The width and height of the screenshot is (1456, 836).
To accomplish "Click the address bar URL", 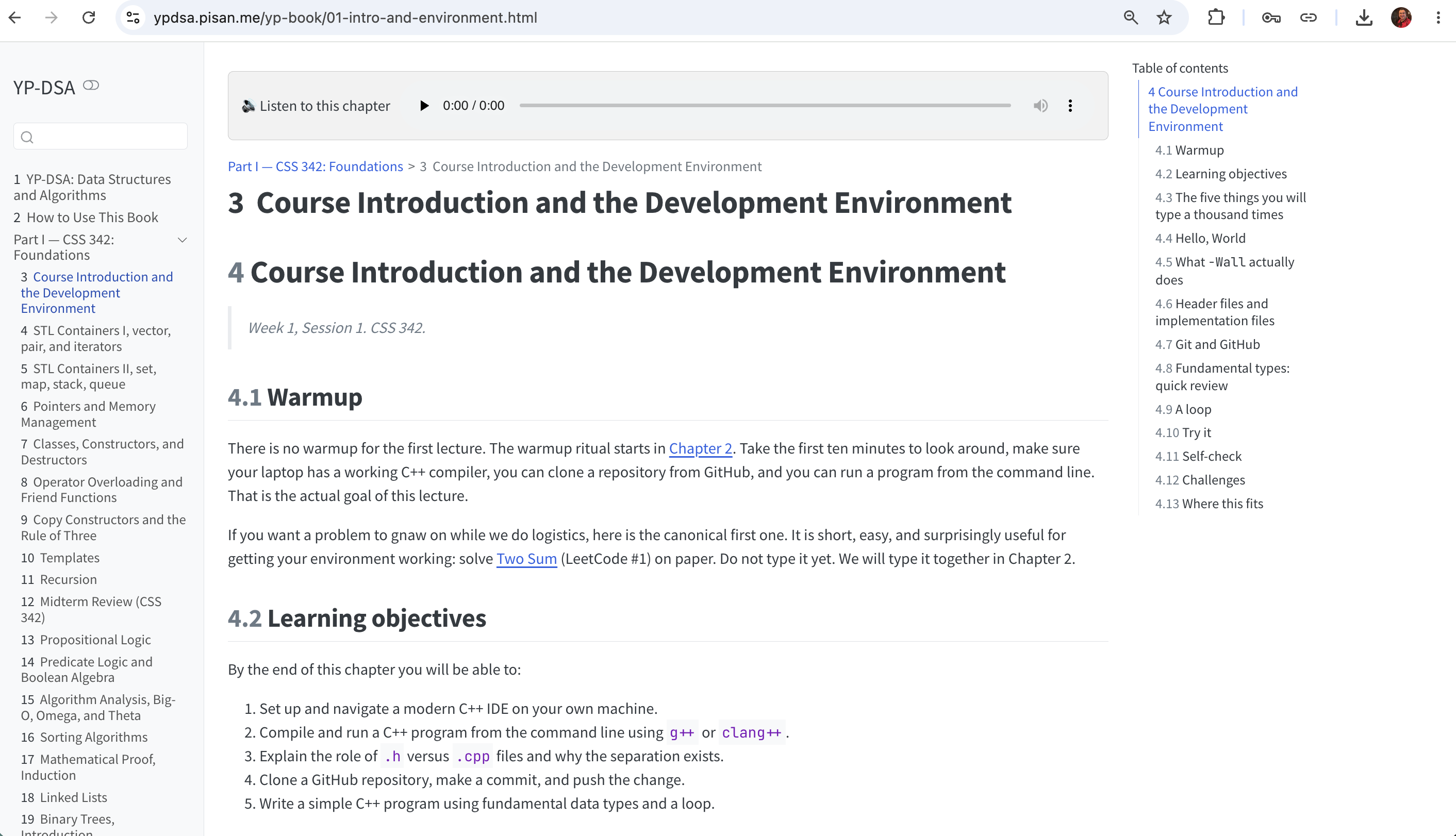I will [x=345, y=17].
